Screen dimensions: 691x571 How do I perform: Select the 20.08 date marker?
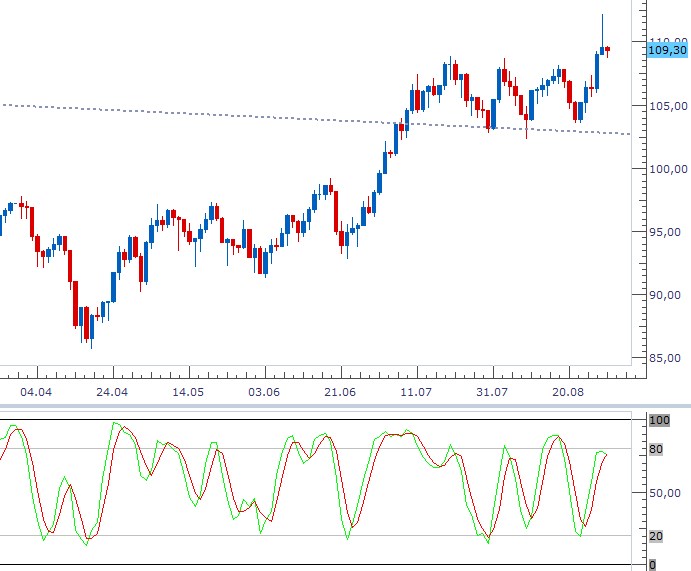pos(568,392)
